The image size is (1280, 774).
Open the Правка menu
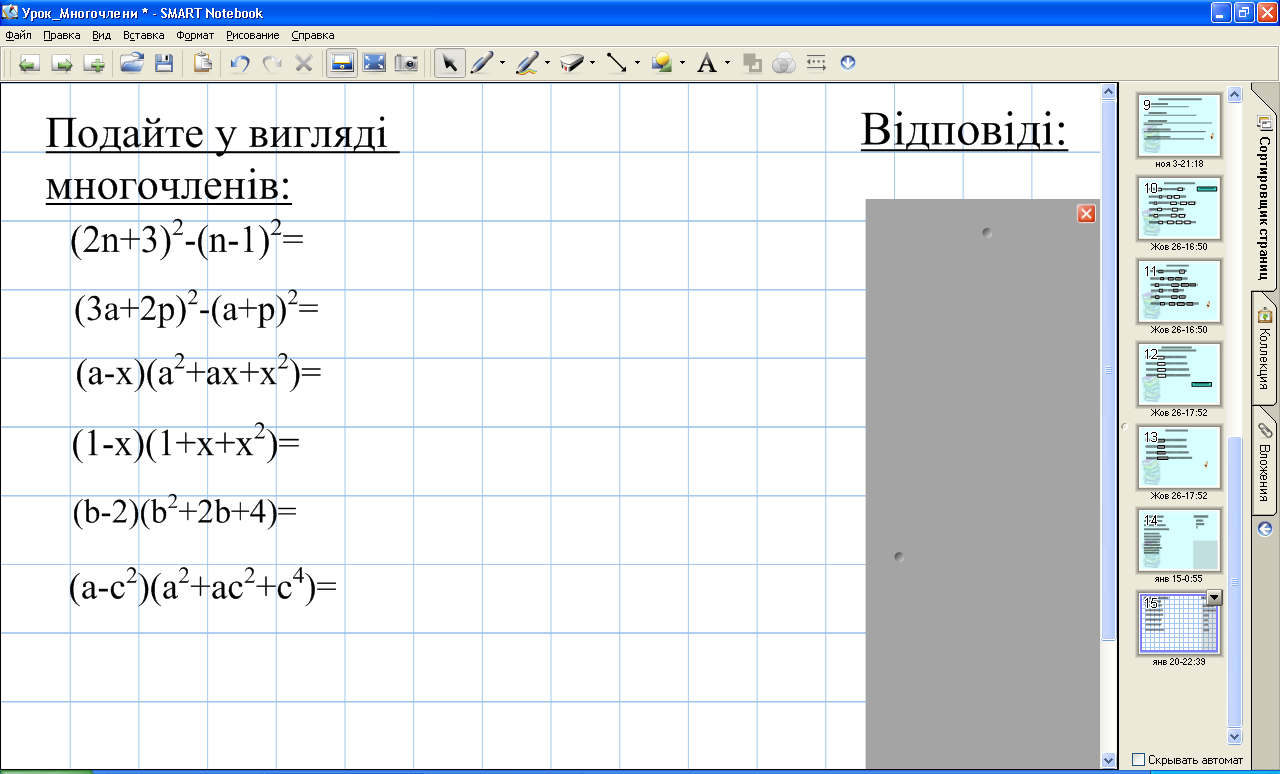pos(62,35)
